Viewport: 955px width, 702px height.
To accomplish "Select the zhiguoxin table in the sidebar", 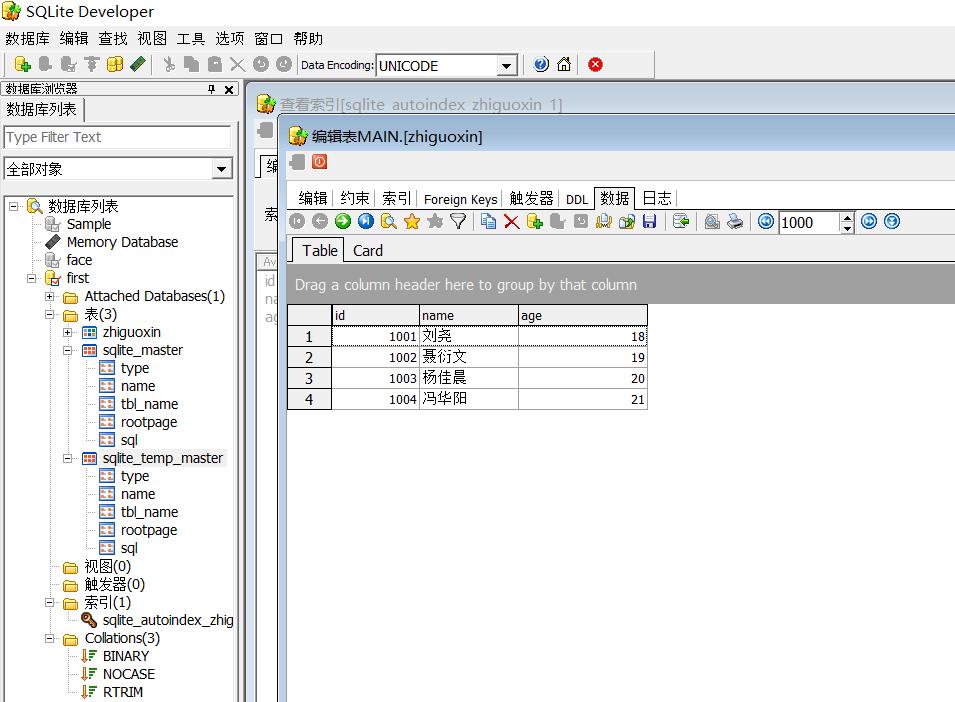I will point(131,331).
